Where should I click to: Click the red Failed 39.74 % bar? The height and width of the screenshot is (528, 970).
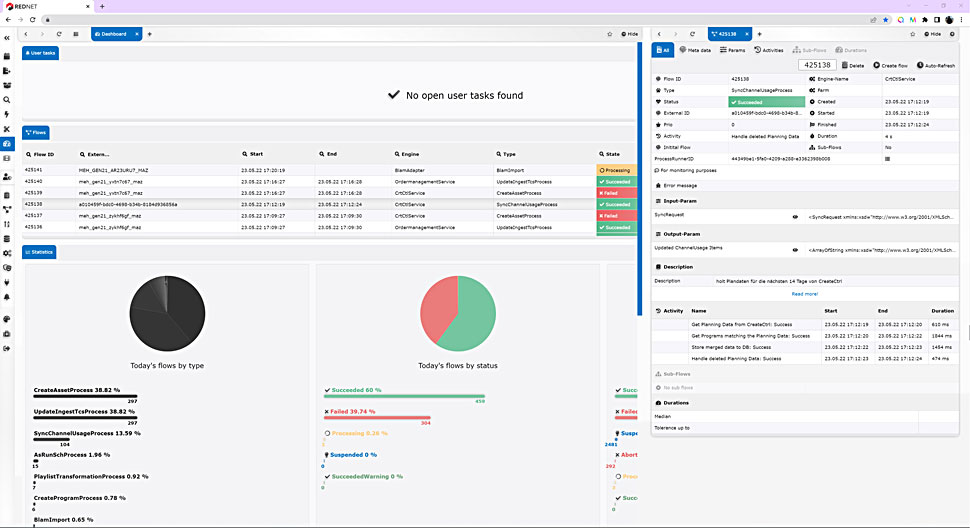point(377,417)
